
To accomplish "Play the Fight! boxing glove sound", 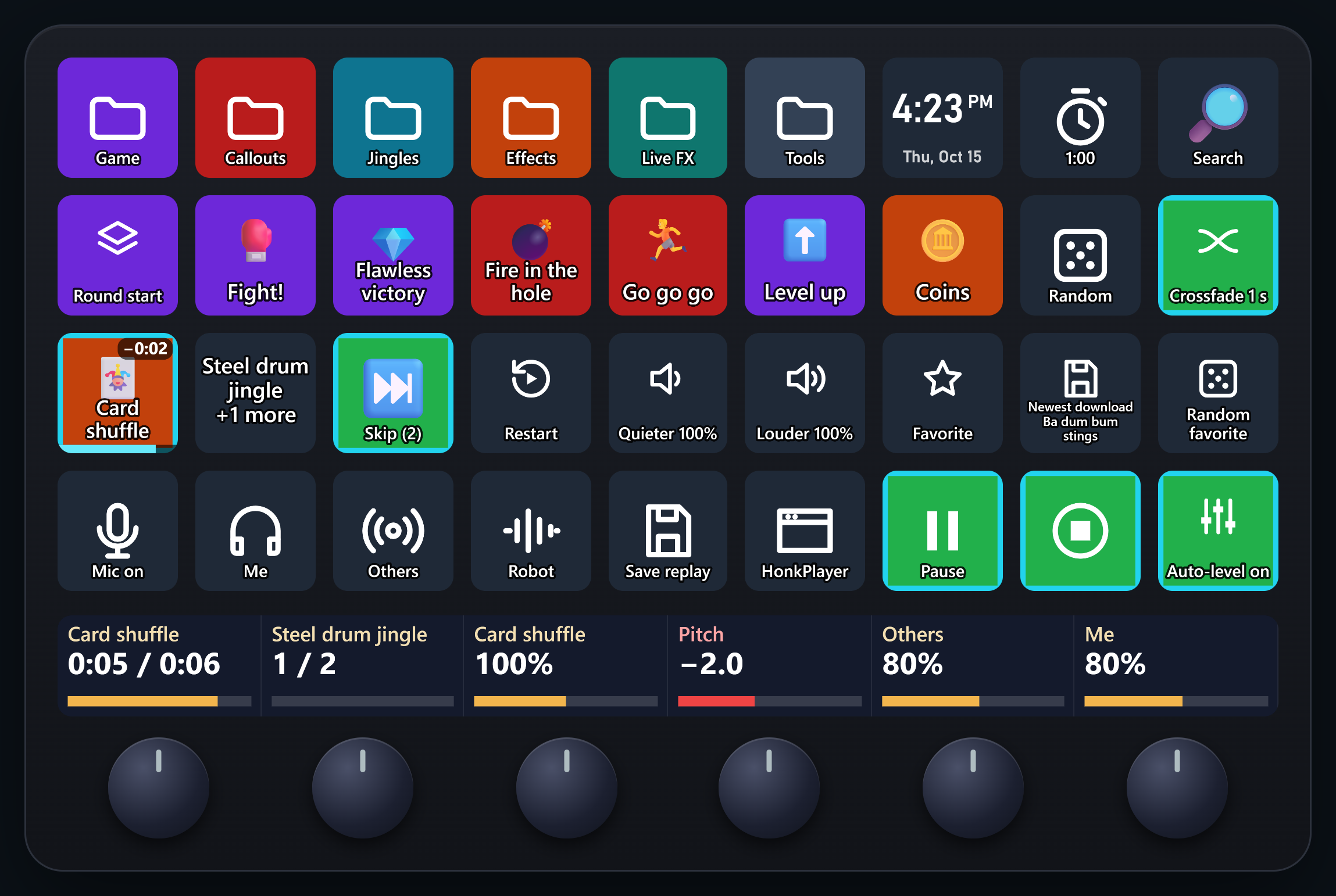I will tap(255, 255).
